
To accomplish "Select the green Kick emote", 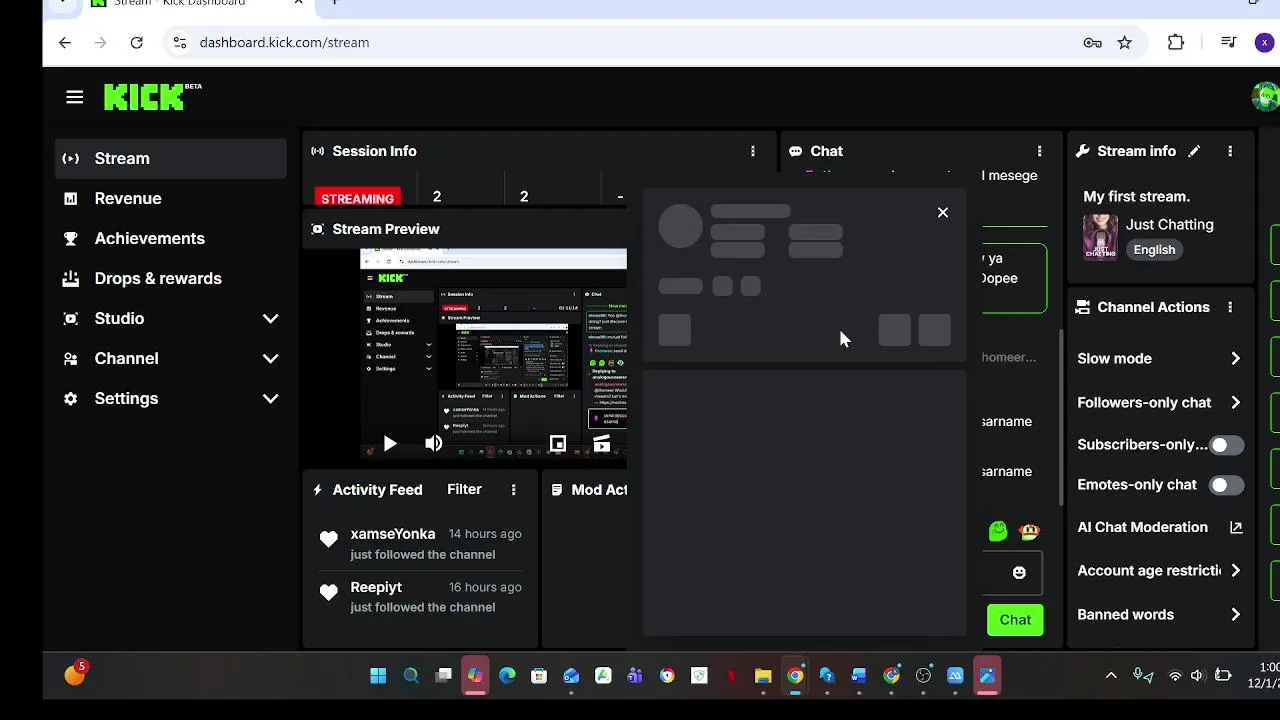I will coord(998,531).
